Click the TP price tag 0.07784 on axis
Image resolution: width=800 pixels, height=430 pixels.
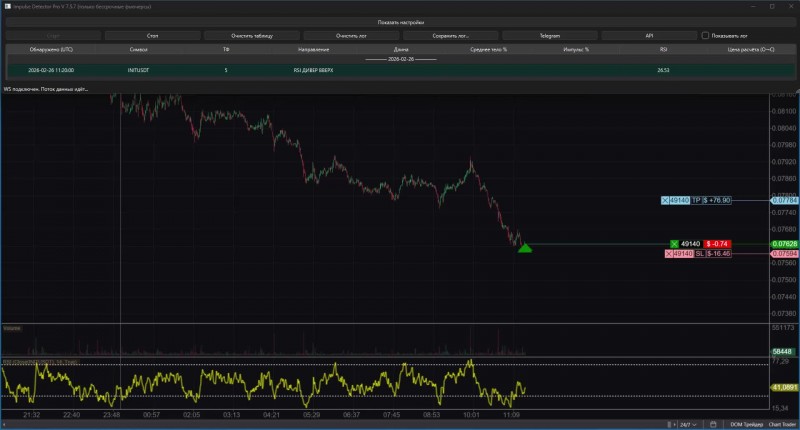(x=784, y=201)
